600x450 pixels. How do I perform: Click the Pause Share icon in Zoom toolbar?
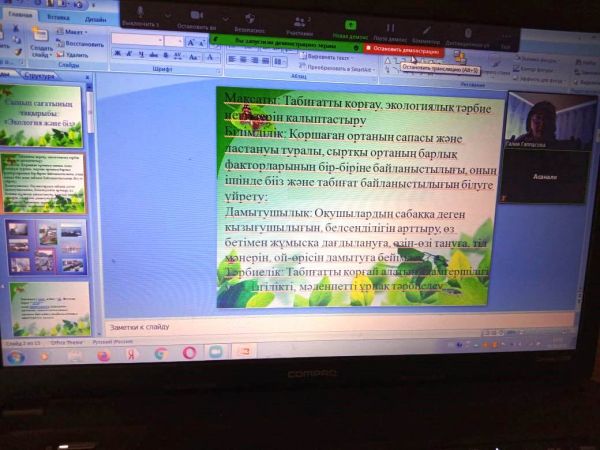click(390, 14)
